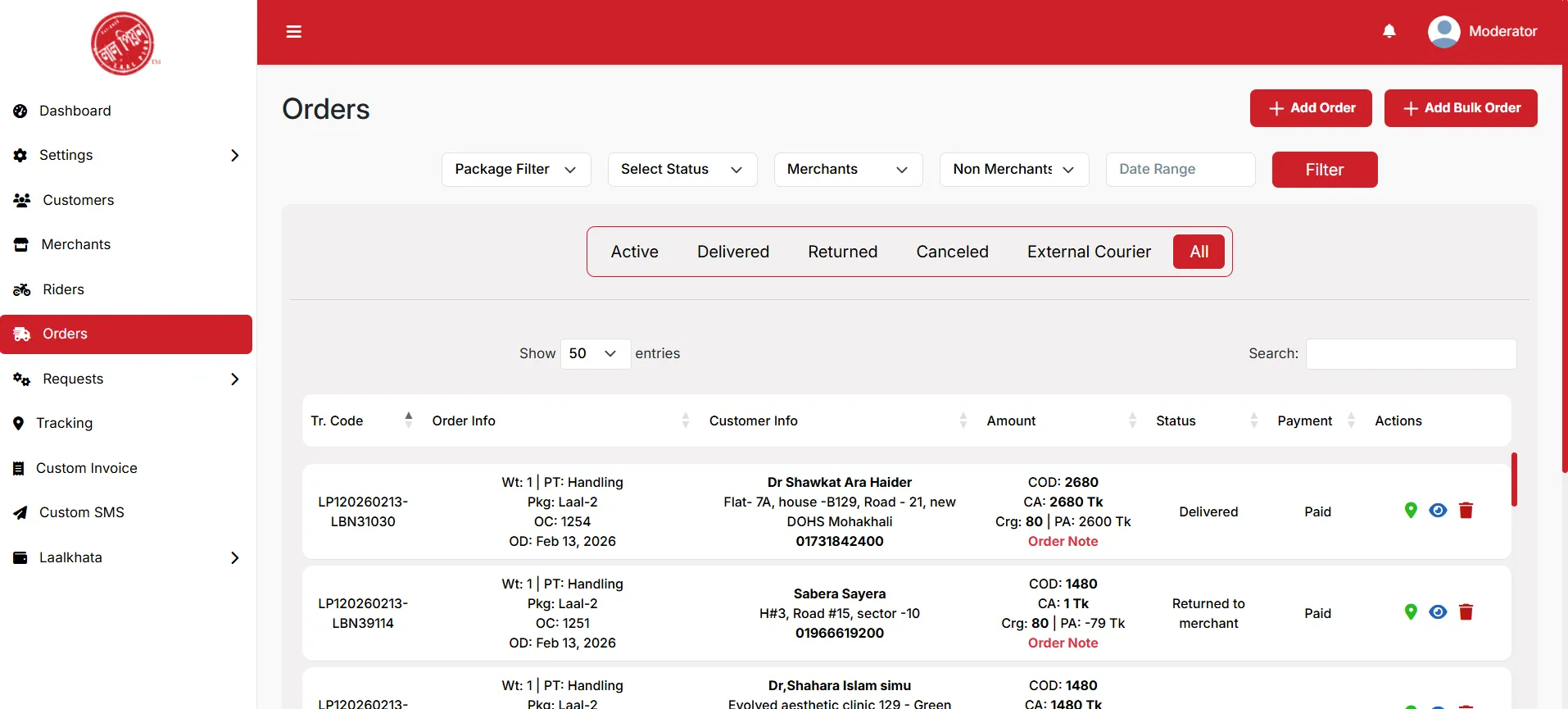Open the Non Merchants dropdown
This screenshot has height=709, width=1568.
coord(1014,170)
